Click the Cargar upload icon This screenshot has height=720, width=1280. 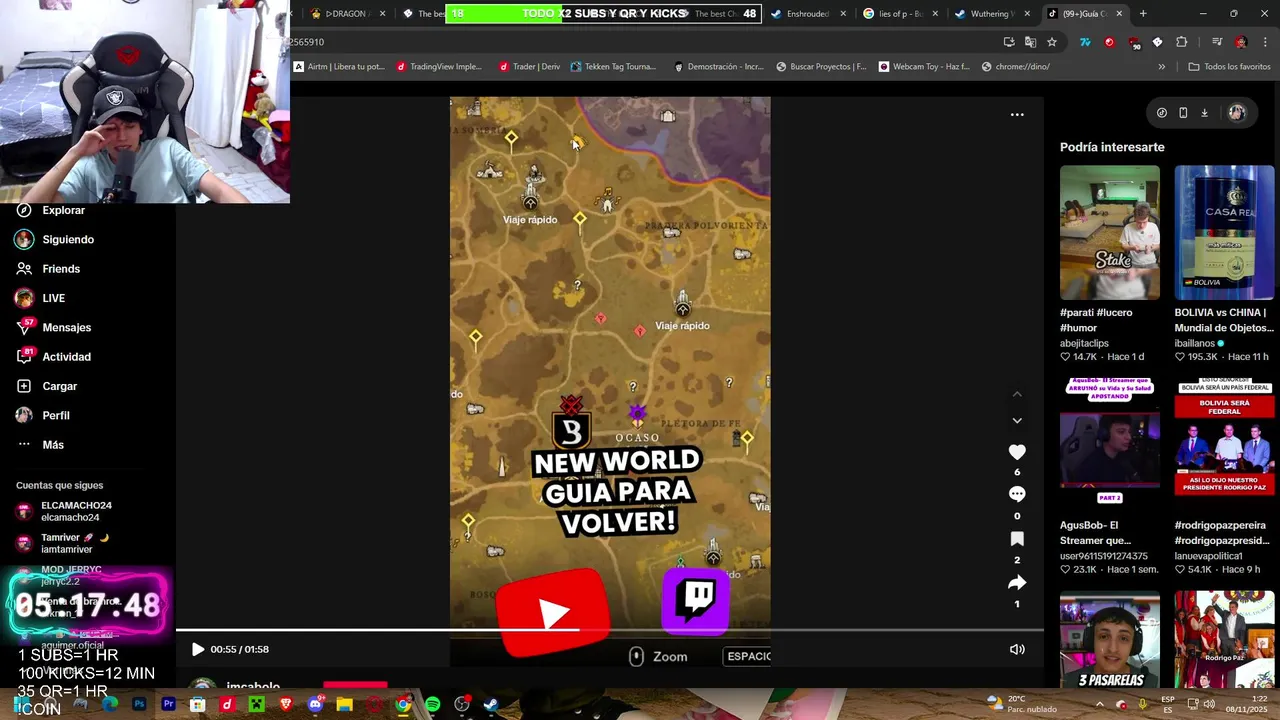(x=24, y=386)
